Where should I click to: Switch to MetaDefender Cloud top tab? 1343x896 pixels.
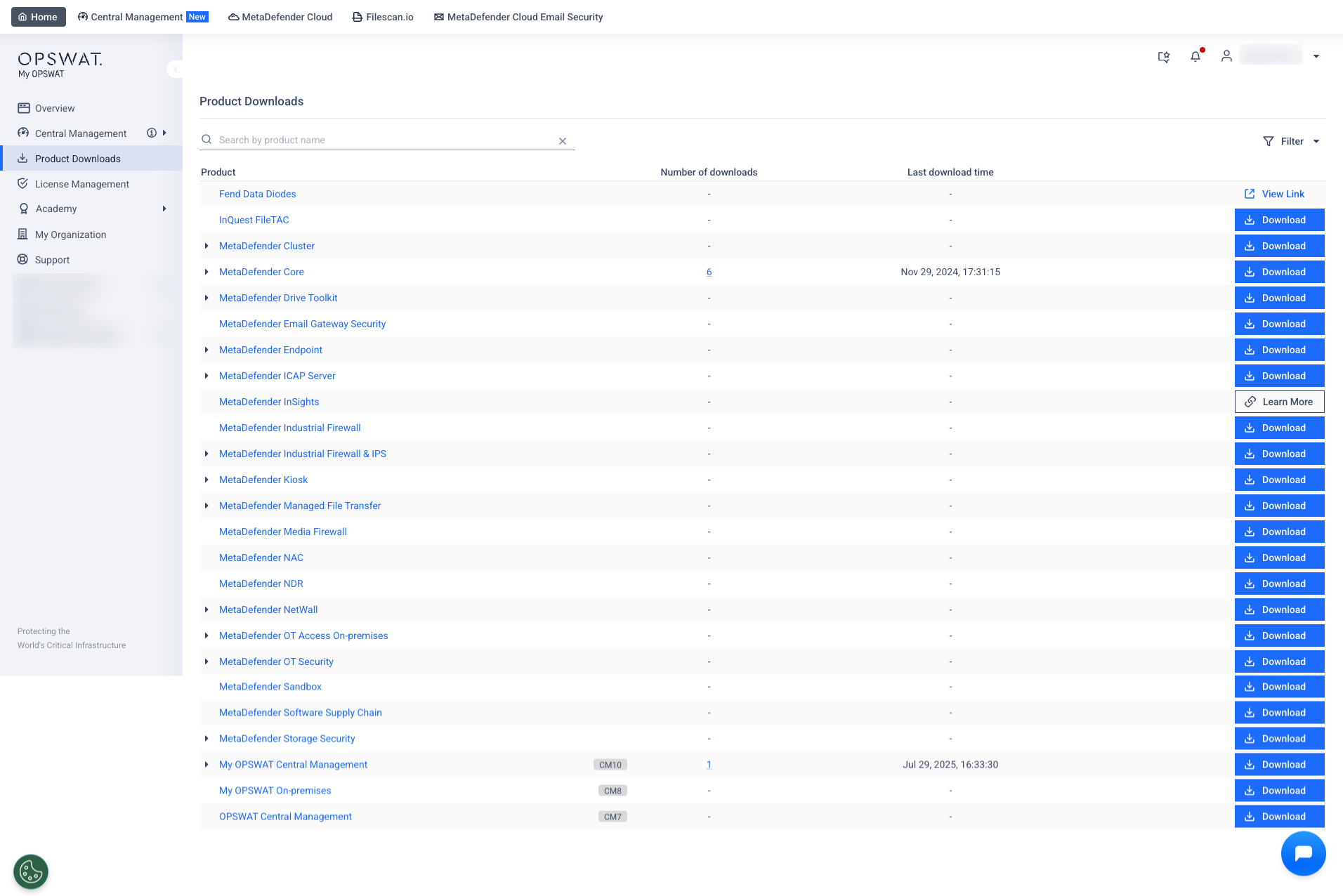280,17
